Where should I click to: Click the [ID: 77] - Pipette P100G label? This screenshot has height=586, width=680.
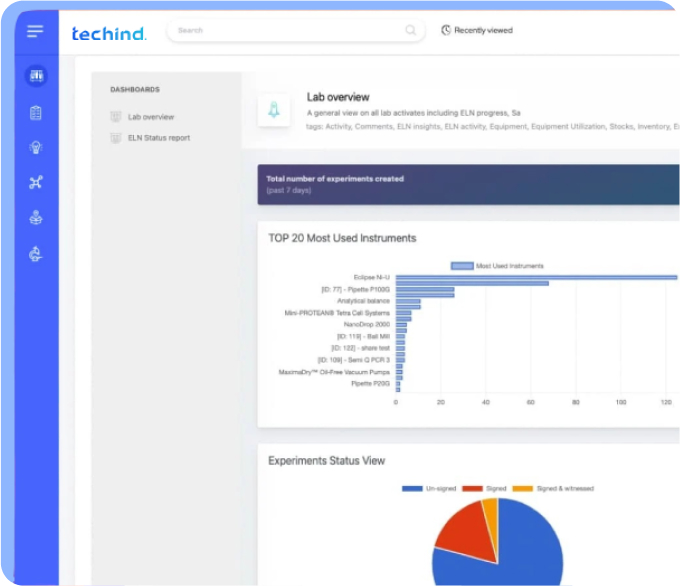pyautogui.click(x=355, y=289)
